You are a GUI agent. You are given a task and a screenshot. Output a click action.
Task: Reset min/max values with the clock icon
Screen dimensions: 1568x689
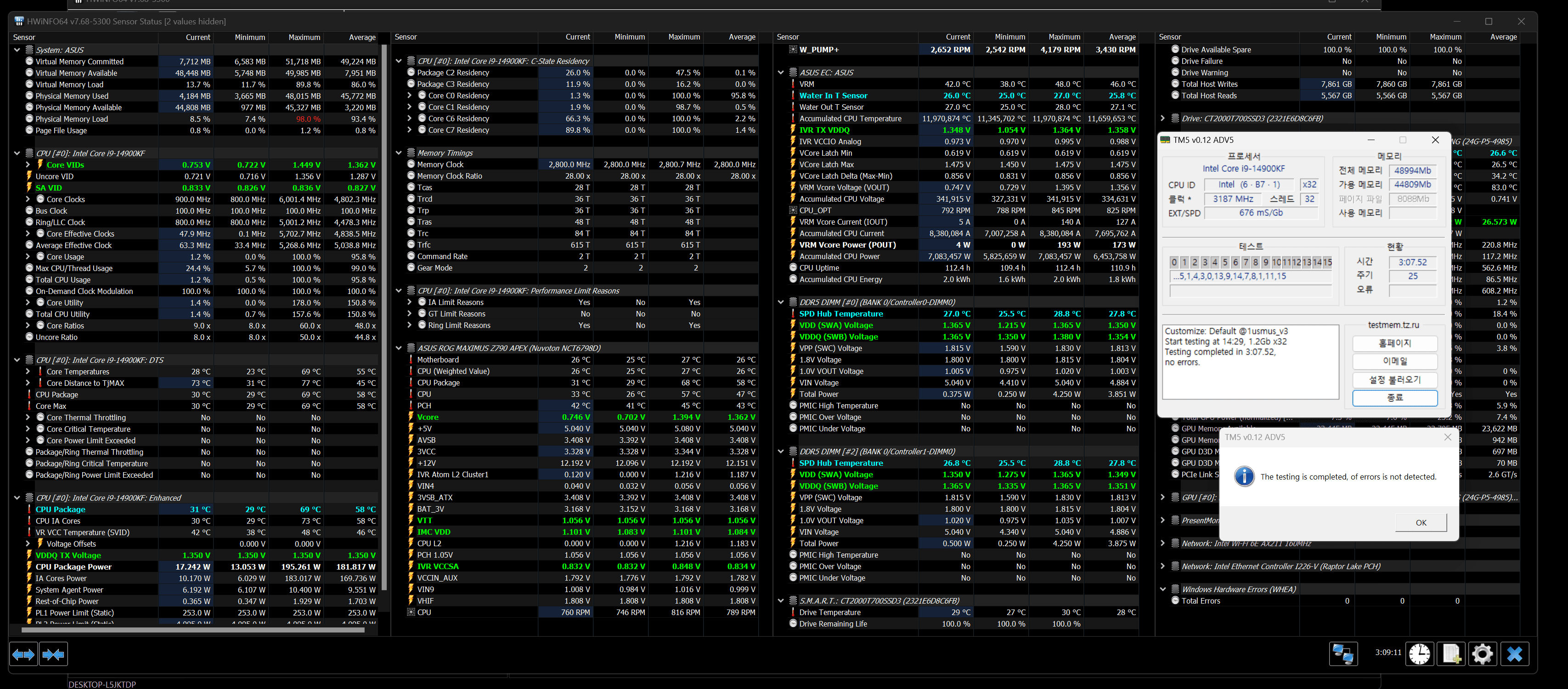click(1420, 654)
